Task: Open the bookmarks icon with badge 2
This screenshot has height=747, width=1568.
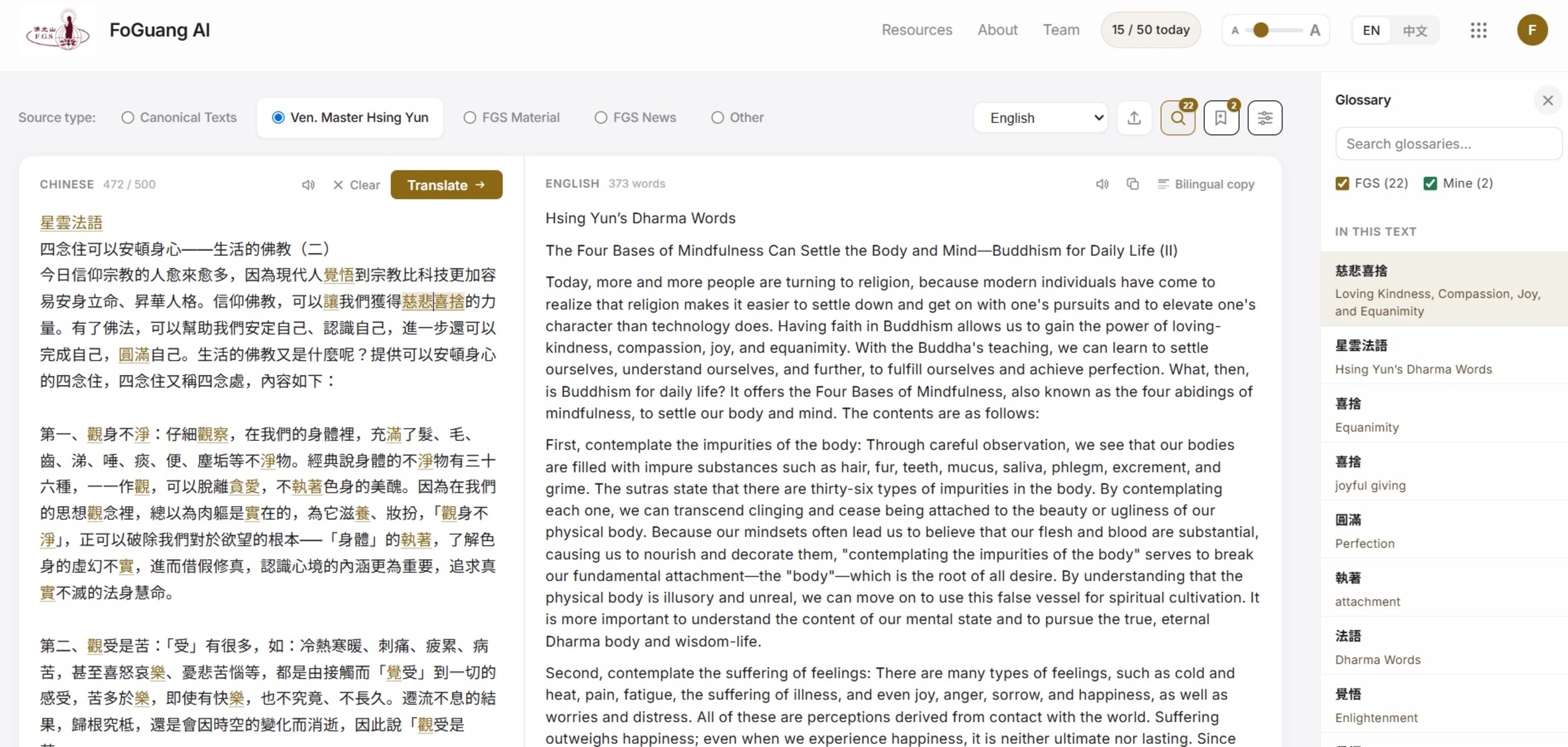Action: pos(1221,117)
